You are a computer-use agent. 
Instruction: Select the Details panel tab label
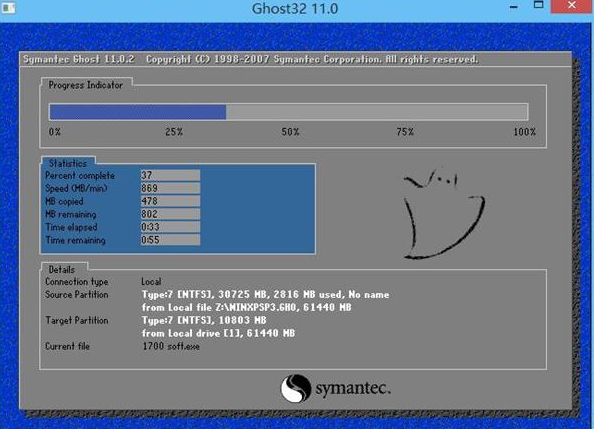(x=62, y=269)
